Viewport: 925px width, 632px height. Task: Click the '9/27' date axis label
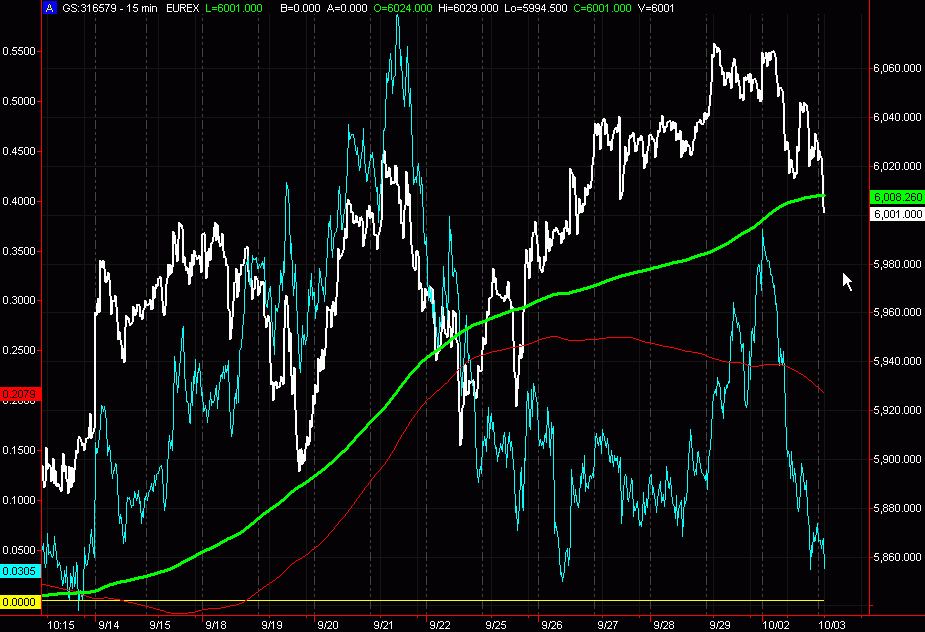click(608, 625)
